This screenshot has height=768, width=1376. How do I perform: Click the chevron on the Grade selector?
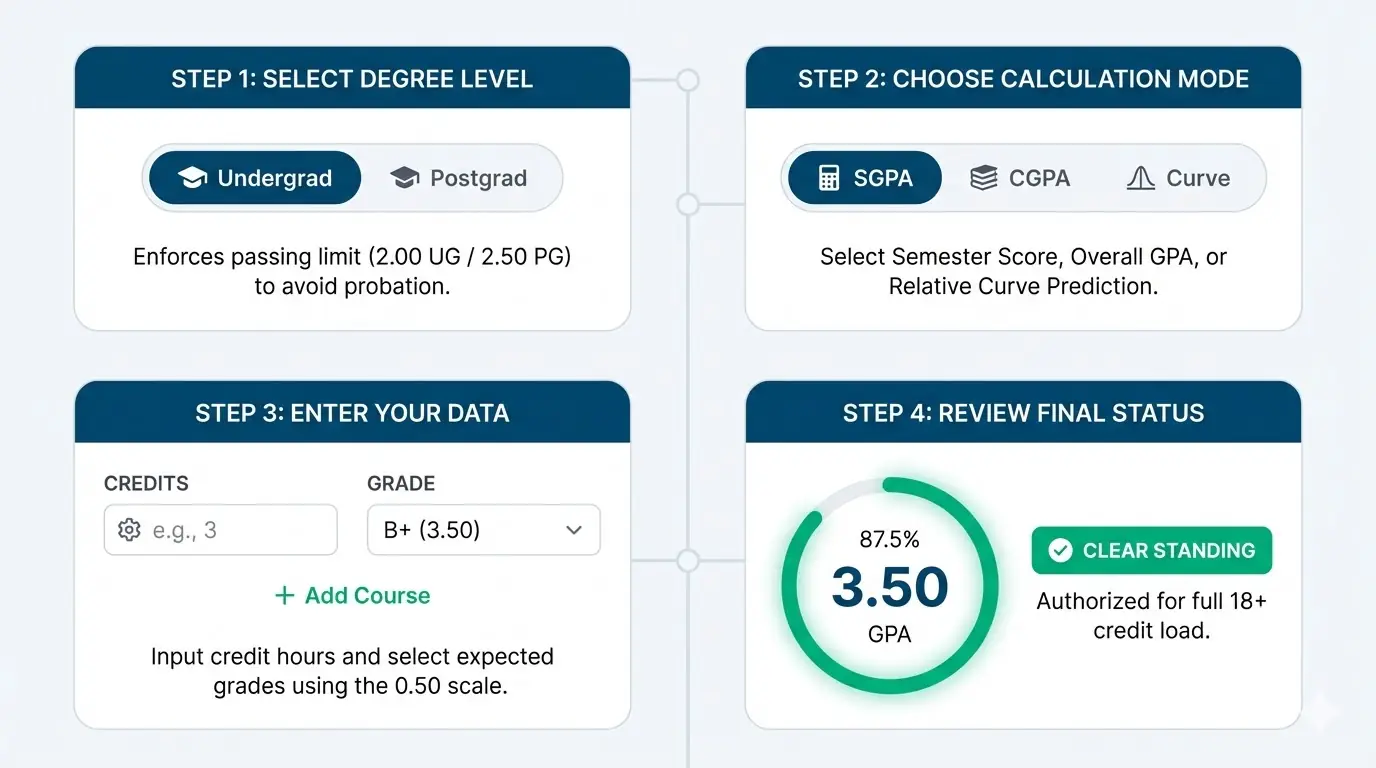point(573,530)
